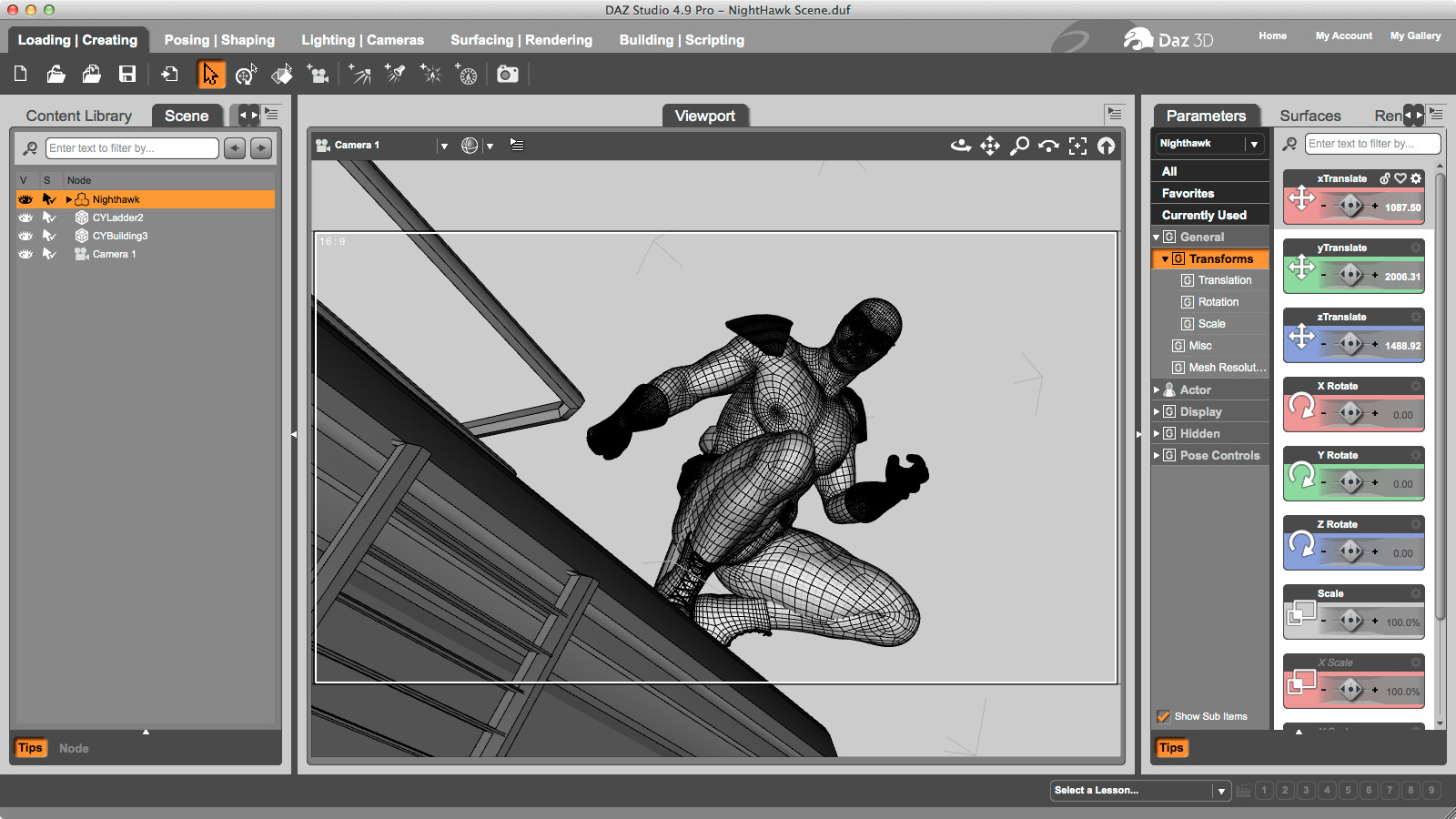Screen dimensions: 1456x819
Task: Open the Viewport pane options menu icon
Action: pyautogui.click(x=1115, y=114)
